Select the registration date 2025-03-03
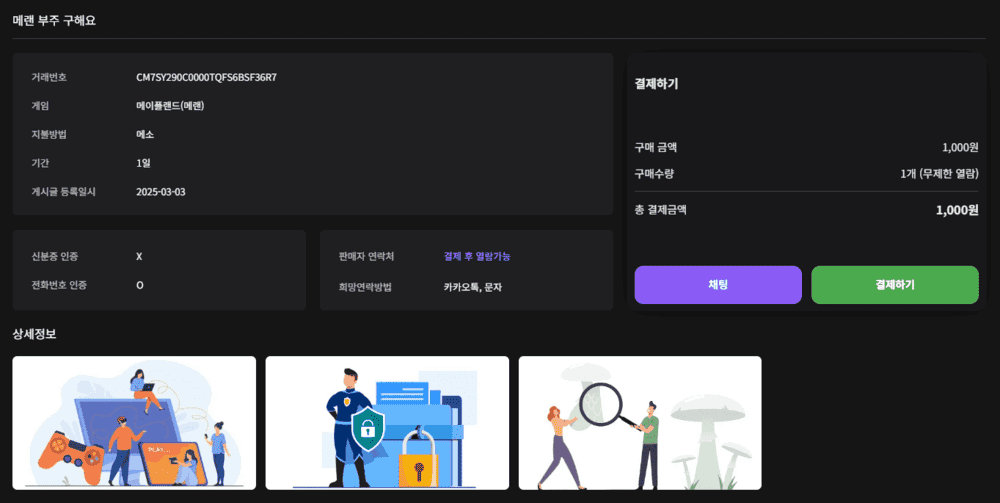 (x=161, y=192)
